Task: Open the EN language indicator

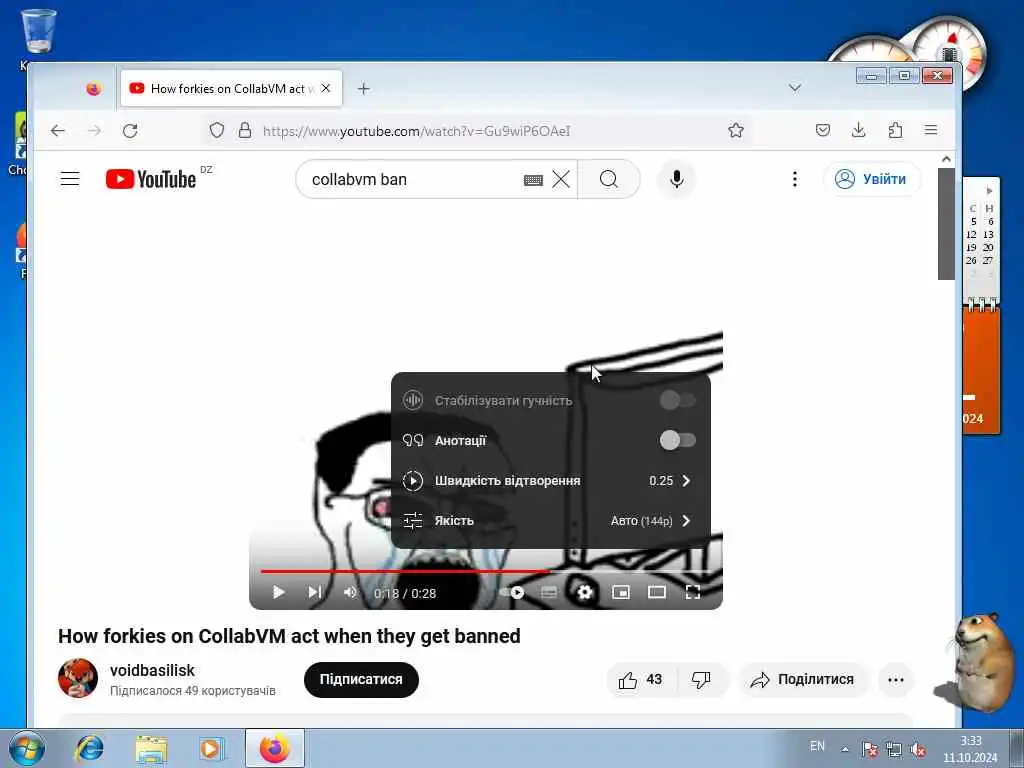Action: (817, 746)
